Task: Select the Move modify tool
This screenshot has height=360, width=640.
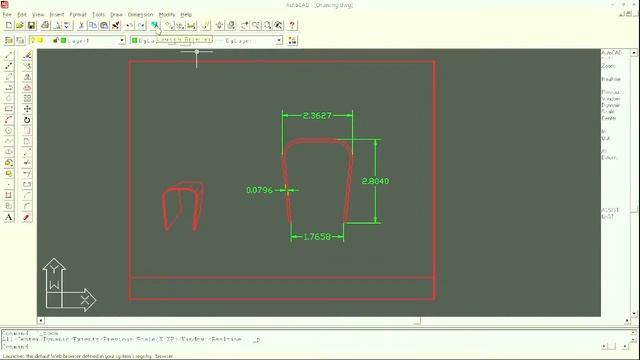Action: pos(27,109)
